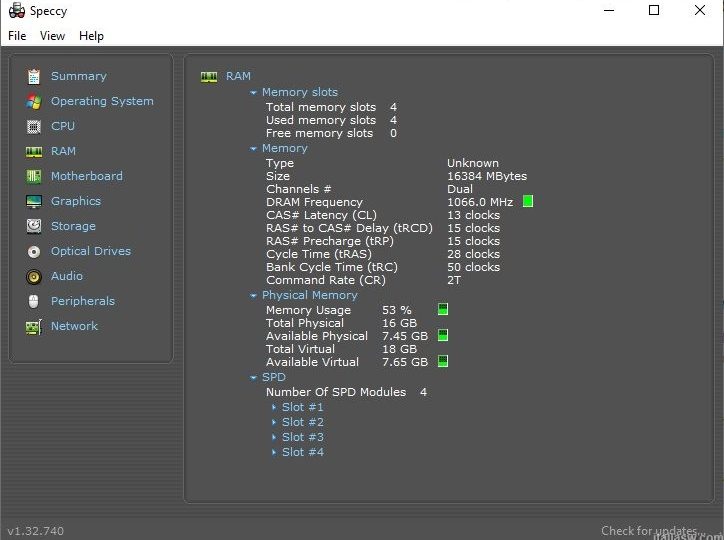The image size is (724, 540).
Task: Open the Motherboard icon in sidebar
Action: tap(34, 176)
